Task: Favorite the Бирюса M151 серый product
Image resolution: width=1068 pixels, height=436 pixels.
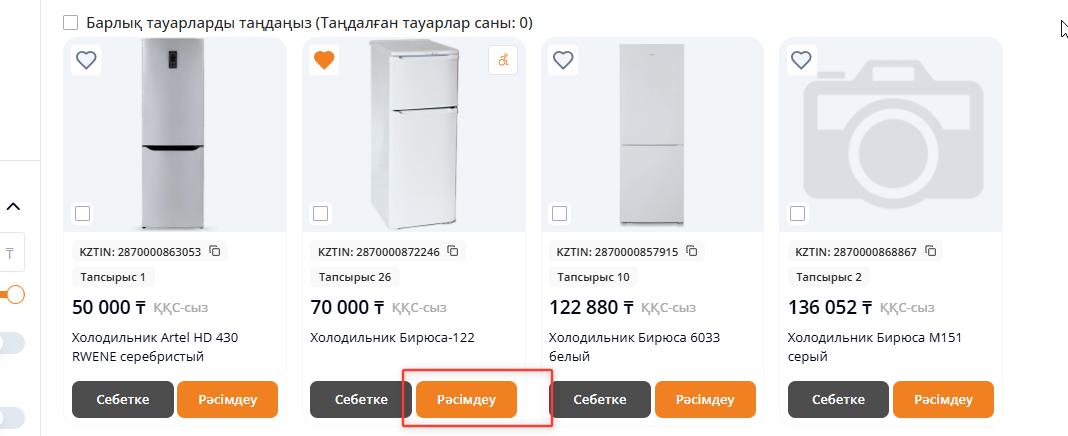Action: 801,60
